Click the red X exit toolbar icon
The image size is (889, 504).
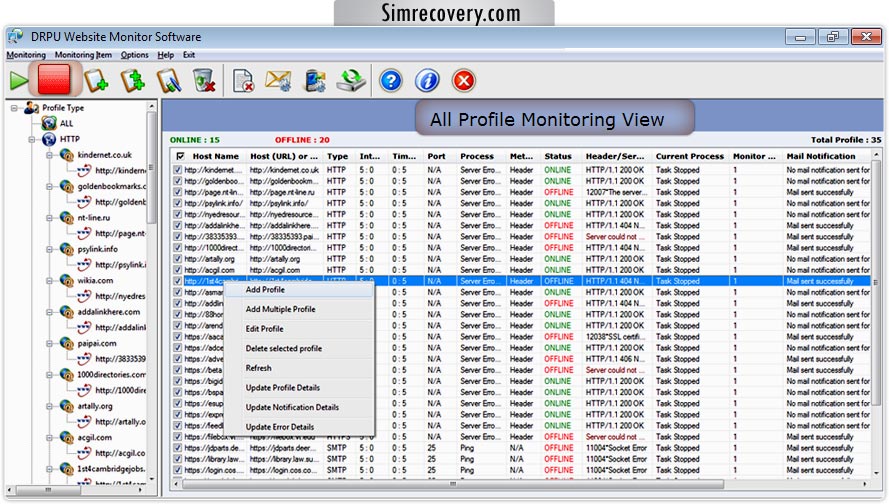(463, 81)
